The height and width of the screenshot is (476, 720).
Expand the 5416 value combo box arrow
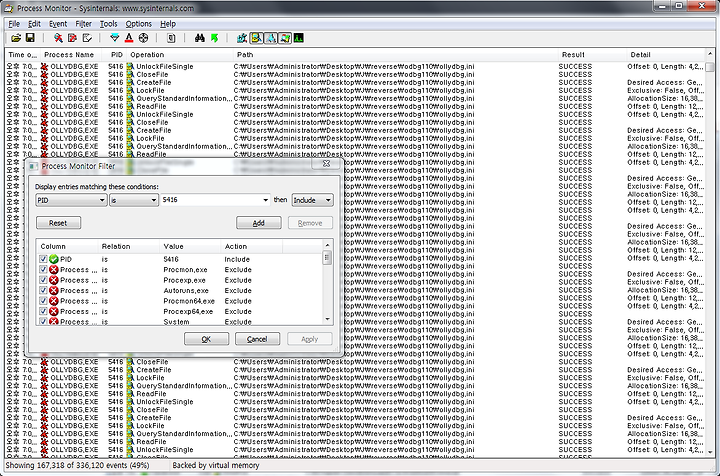(265, 200)
